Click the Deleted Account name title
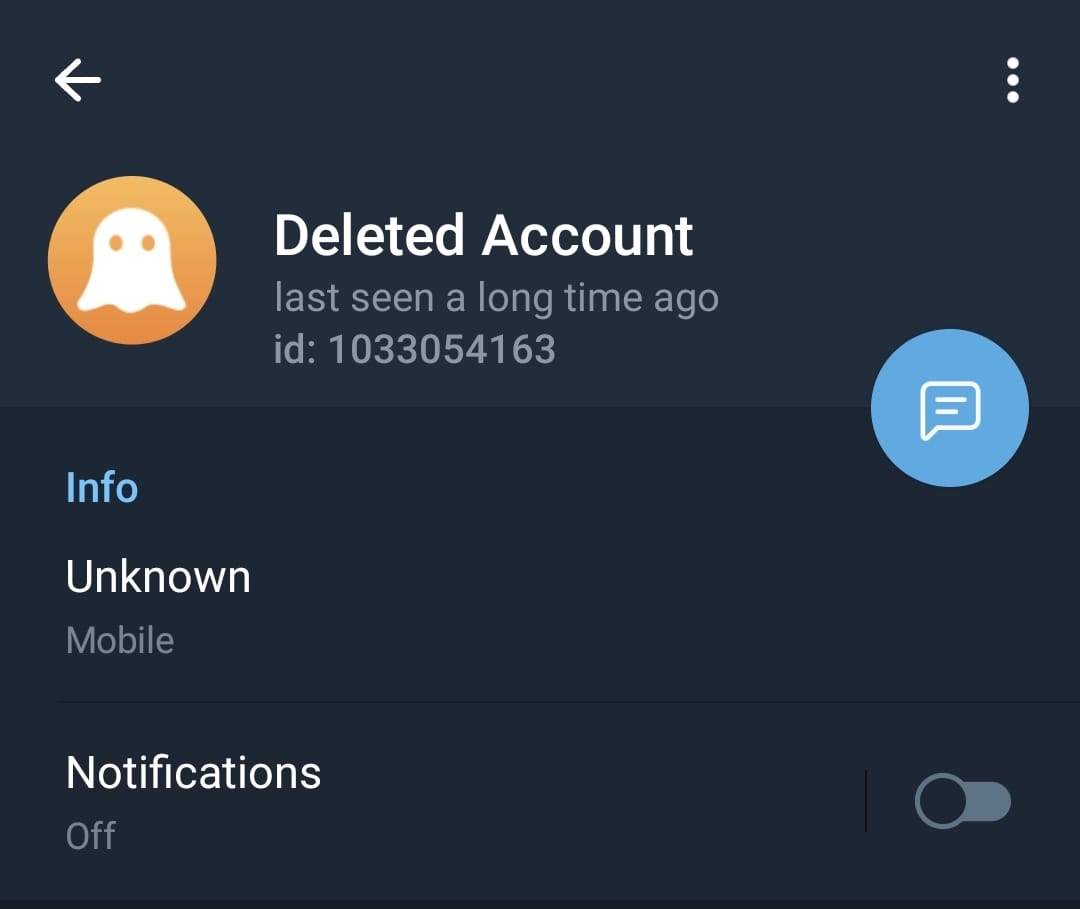The image size is (1080, 909). (x=483, y=236)
